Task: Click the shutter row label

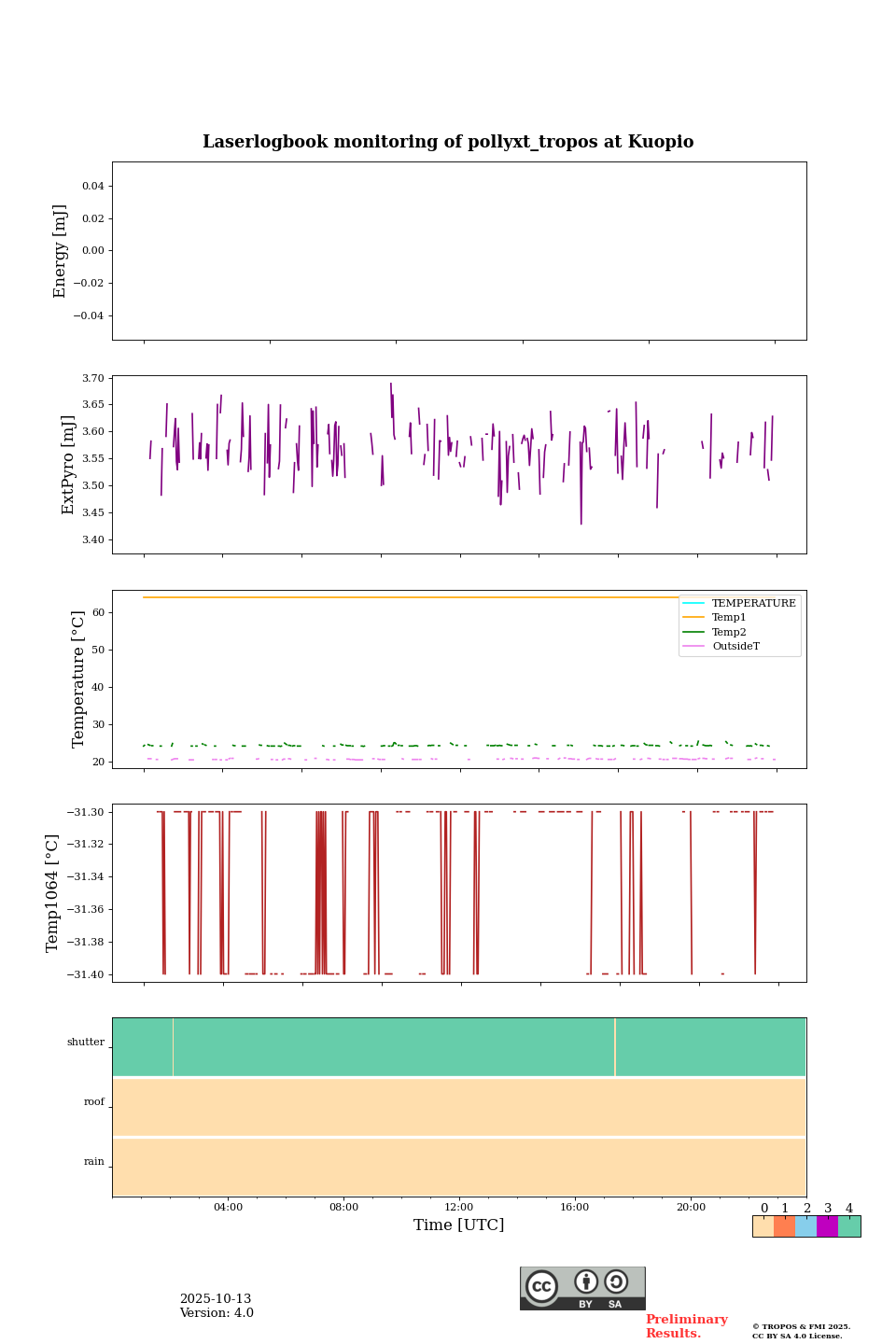Action: (86, 1043)
